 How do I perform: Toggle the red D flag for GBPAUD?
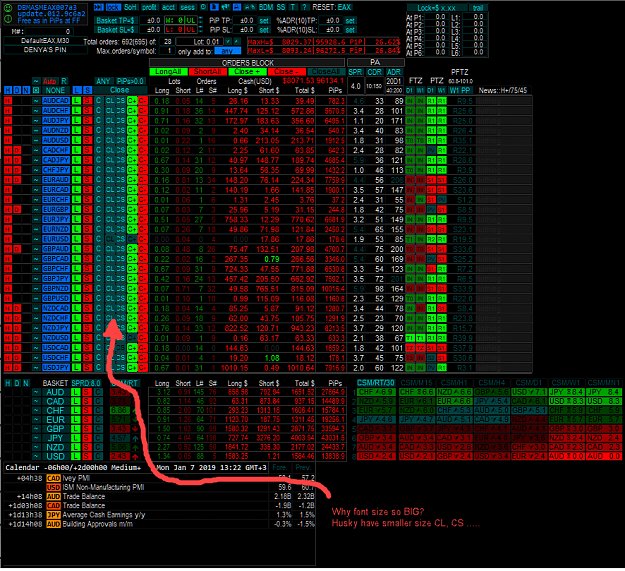[x=17, y=249]
